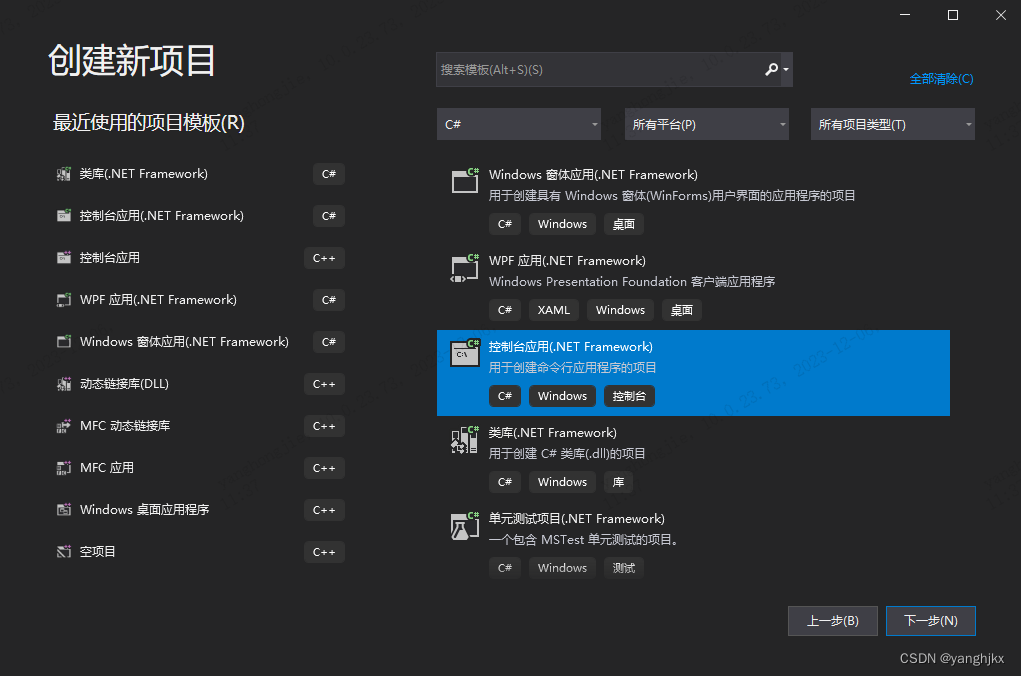The image size is (1021, 676).
Task: Click the MFC 动态链接库 icon
Action: [62, 425]
